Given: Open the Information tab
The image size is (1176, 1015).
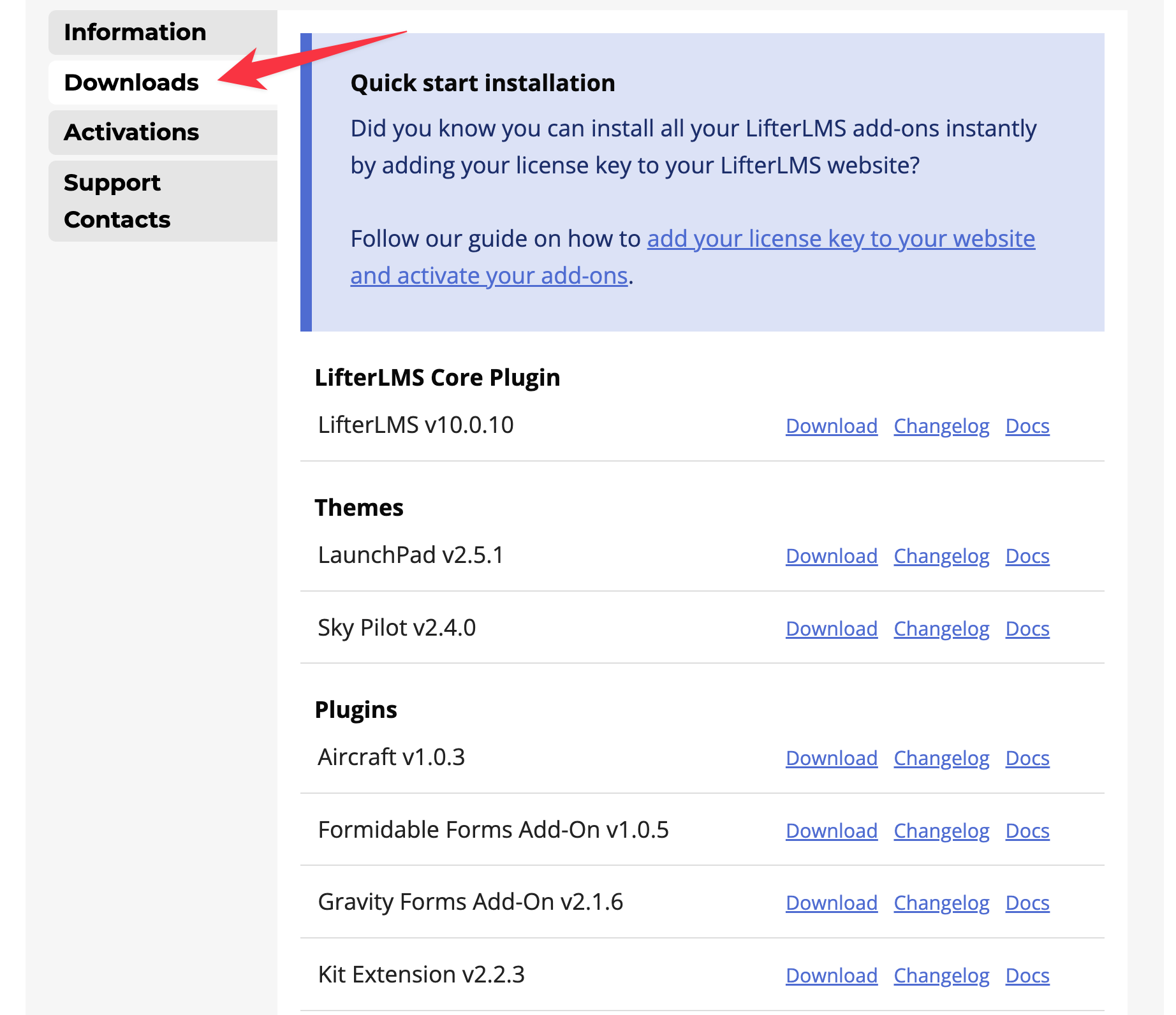Looking at the screenshot, I should point(163,33).
